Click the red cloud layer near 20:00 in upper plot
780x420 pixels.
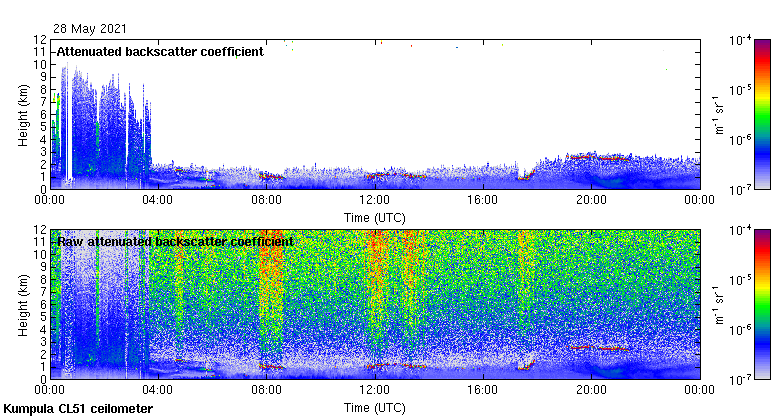[x=597, y=158]
